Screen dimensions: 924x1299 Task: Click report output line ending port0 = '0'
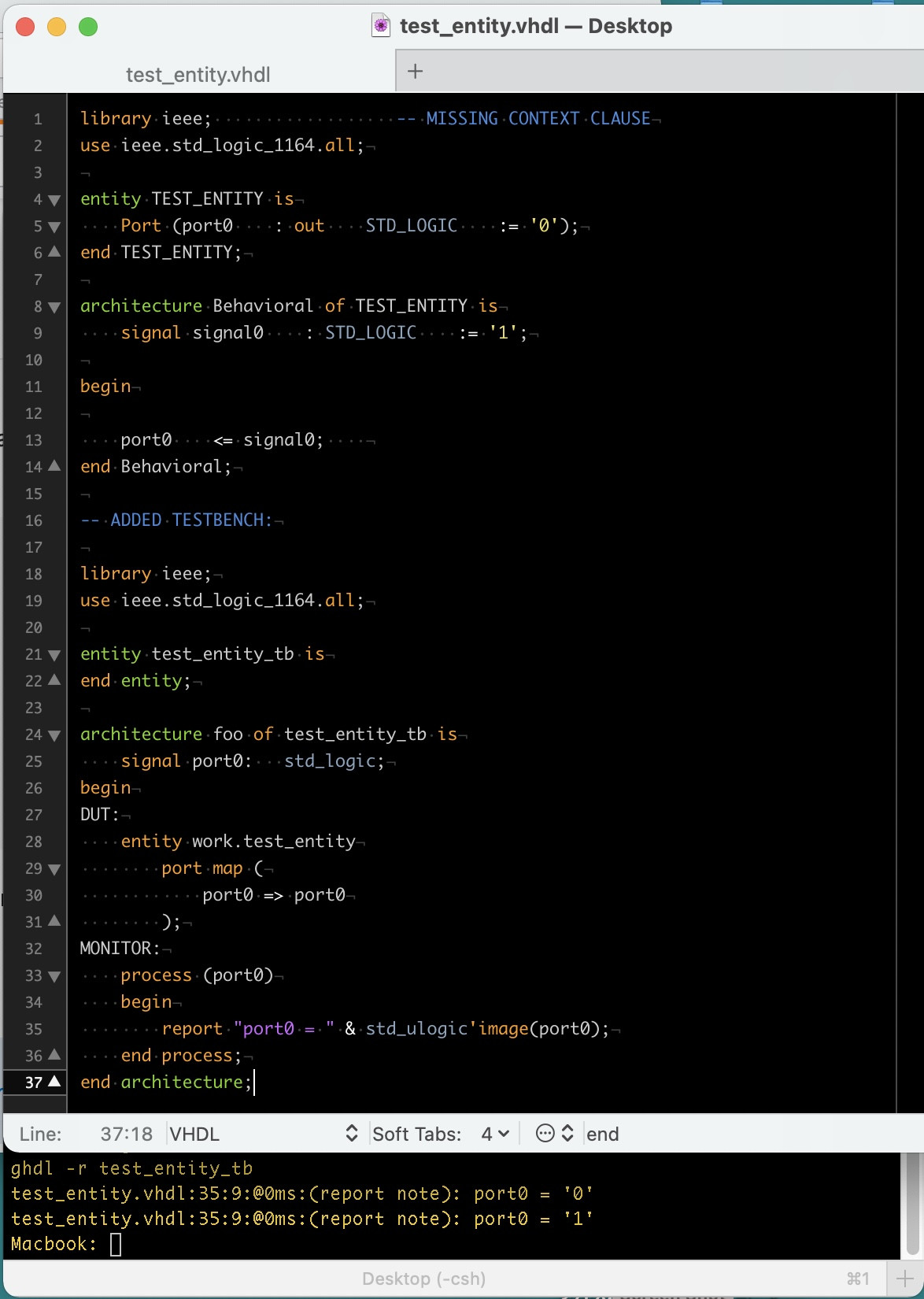[301, 1194]
